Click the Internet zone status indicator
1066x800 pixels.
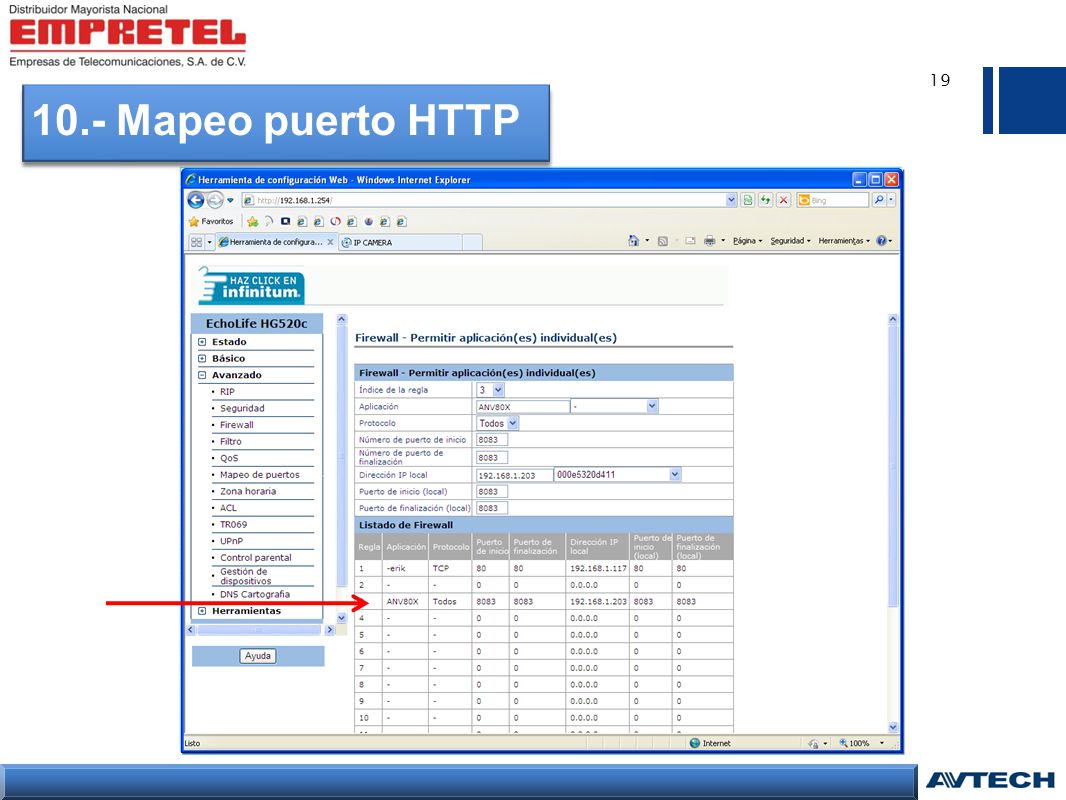(710, 744)
